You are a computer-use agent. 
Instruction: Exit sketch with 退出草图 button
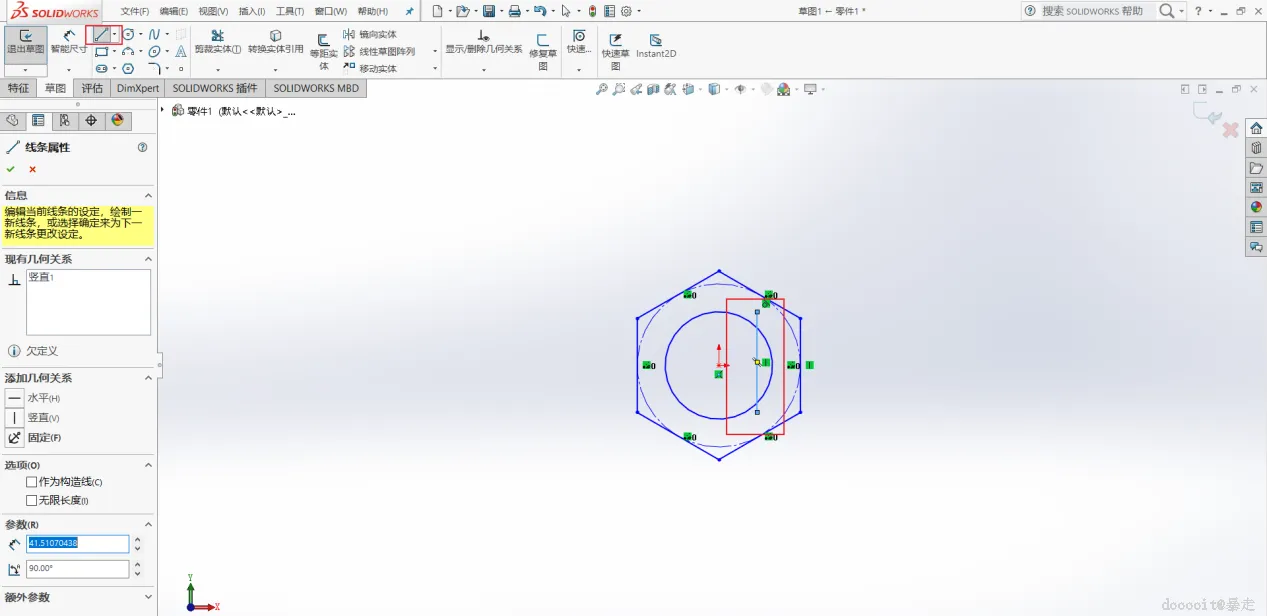[25, 41]
